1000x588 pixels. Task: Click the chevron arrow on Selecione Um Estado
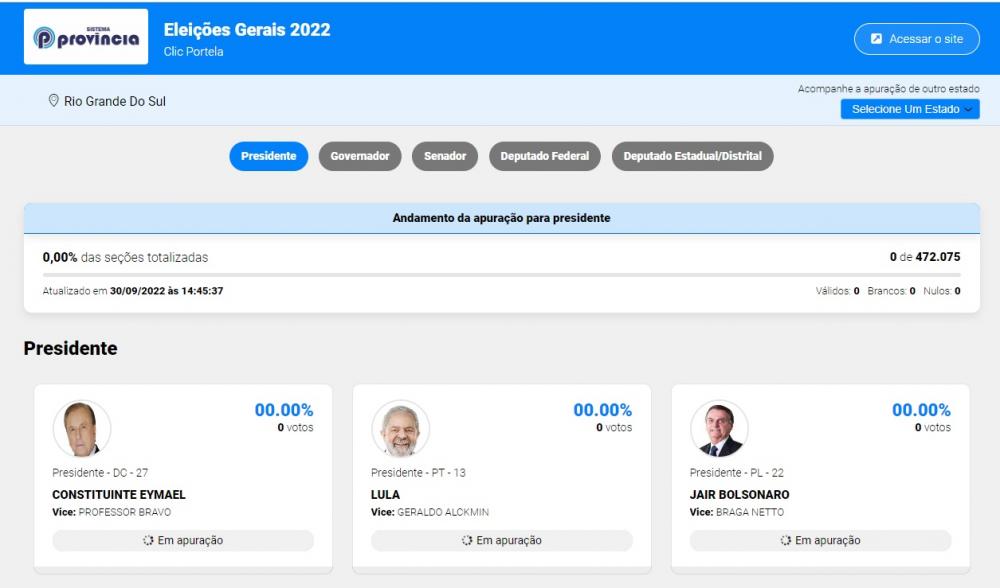(968, 110)
